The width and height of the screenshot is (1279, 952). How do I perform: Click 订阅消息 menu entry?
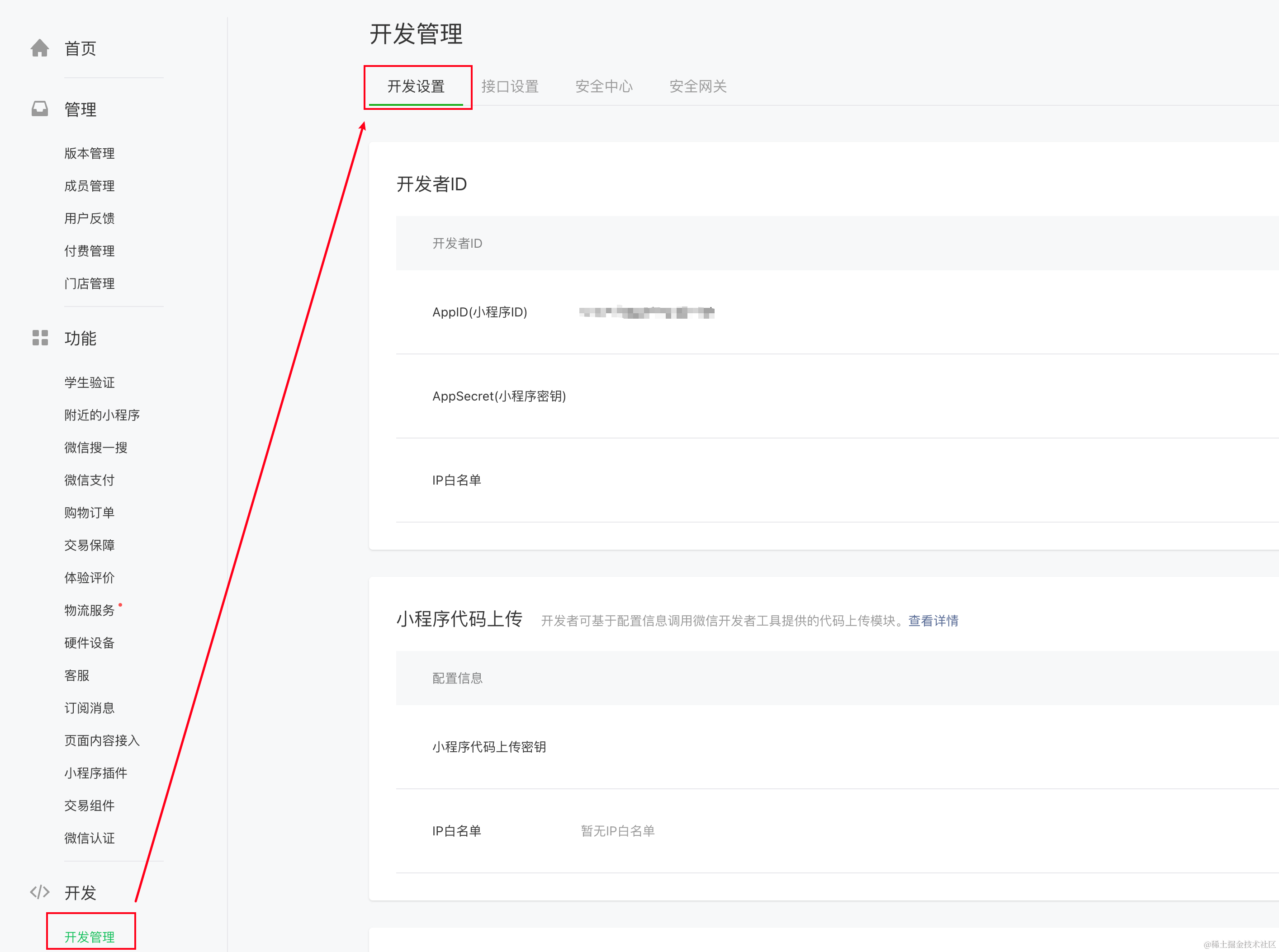coord(90,707)
